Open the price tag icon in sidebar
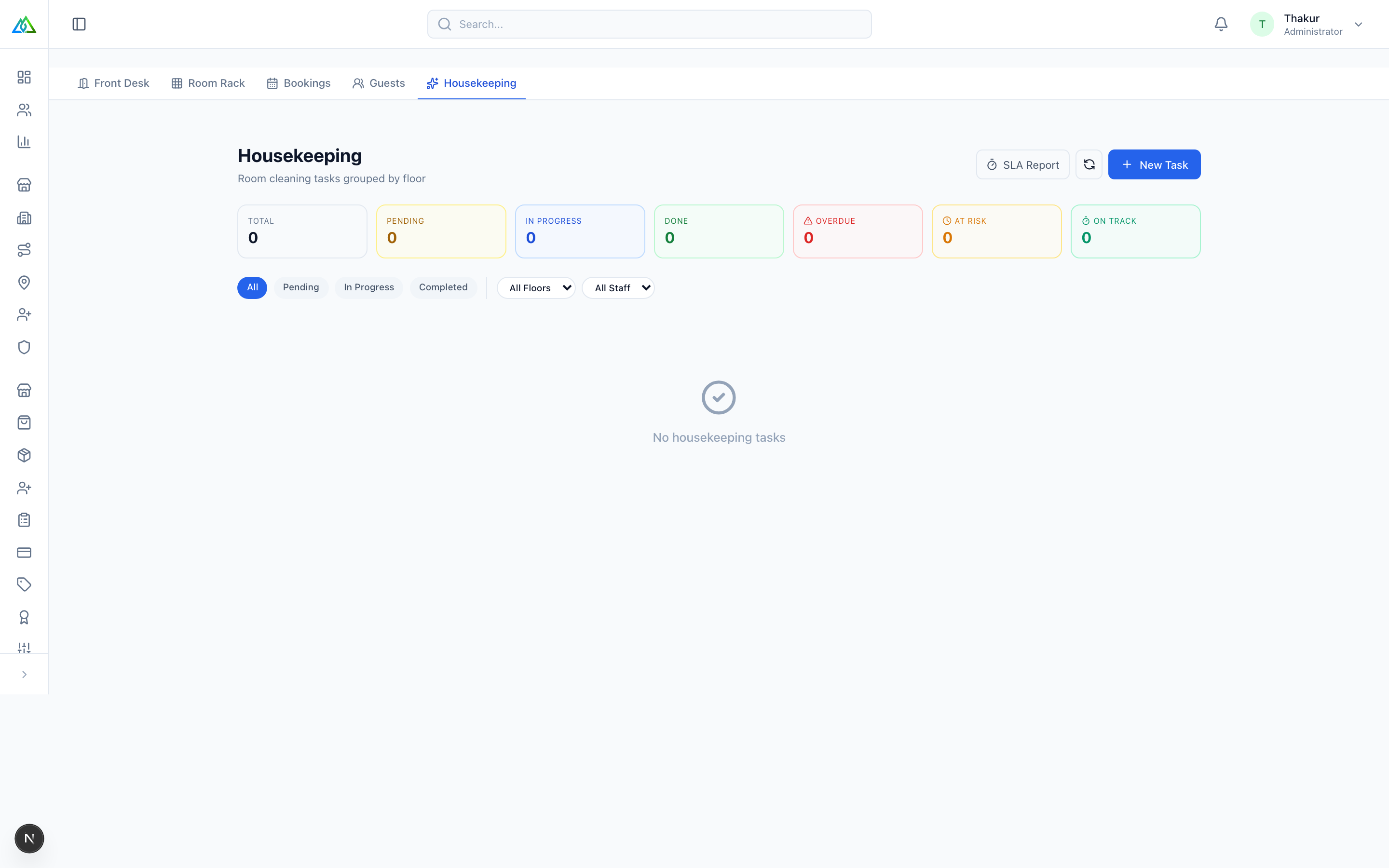Viewport: 1389px width, 868px height. point(24,584)
